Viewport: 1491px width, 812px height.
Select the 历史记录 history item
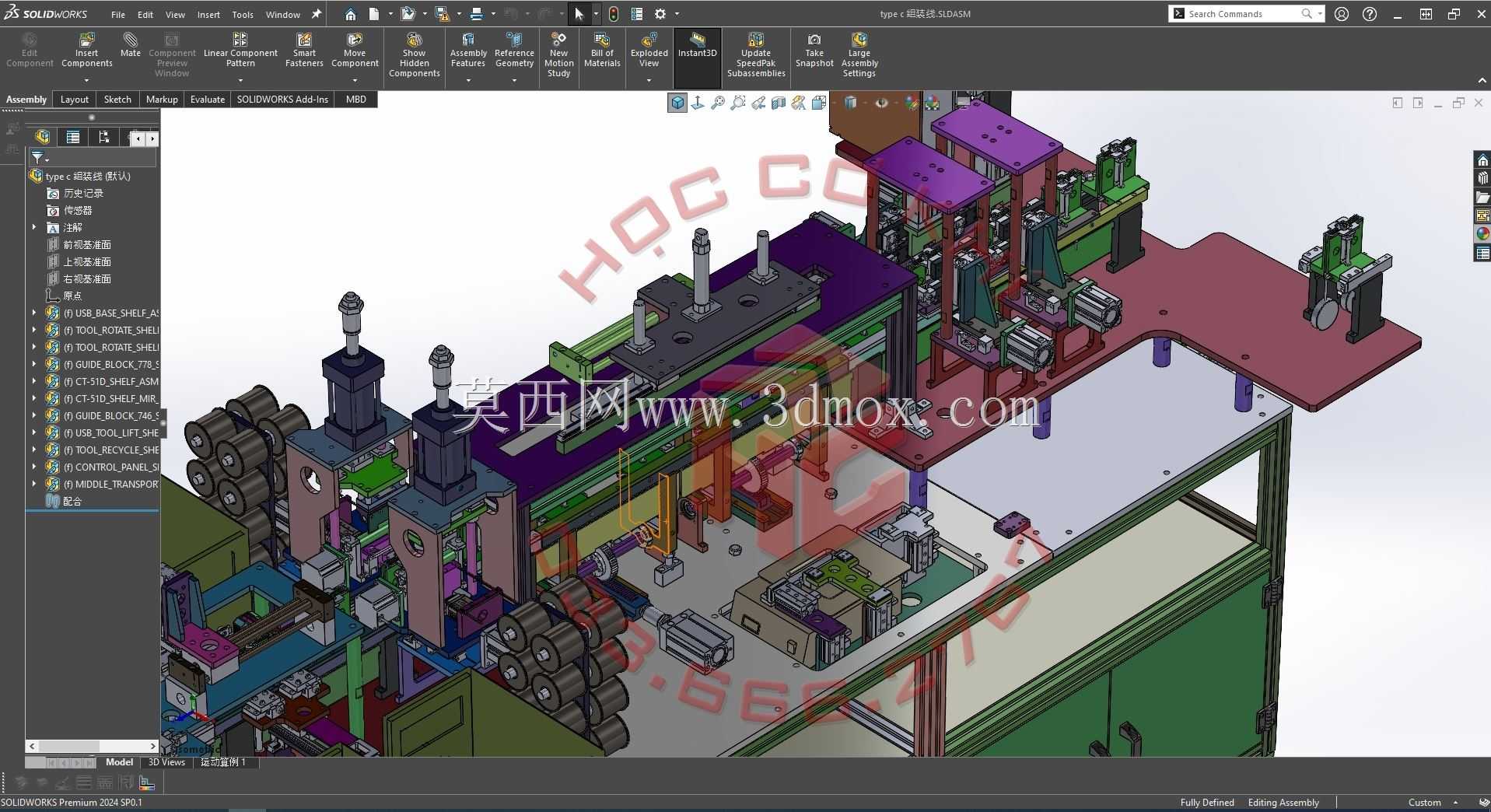tap(83, 193)
